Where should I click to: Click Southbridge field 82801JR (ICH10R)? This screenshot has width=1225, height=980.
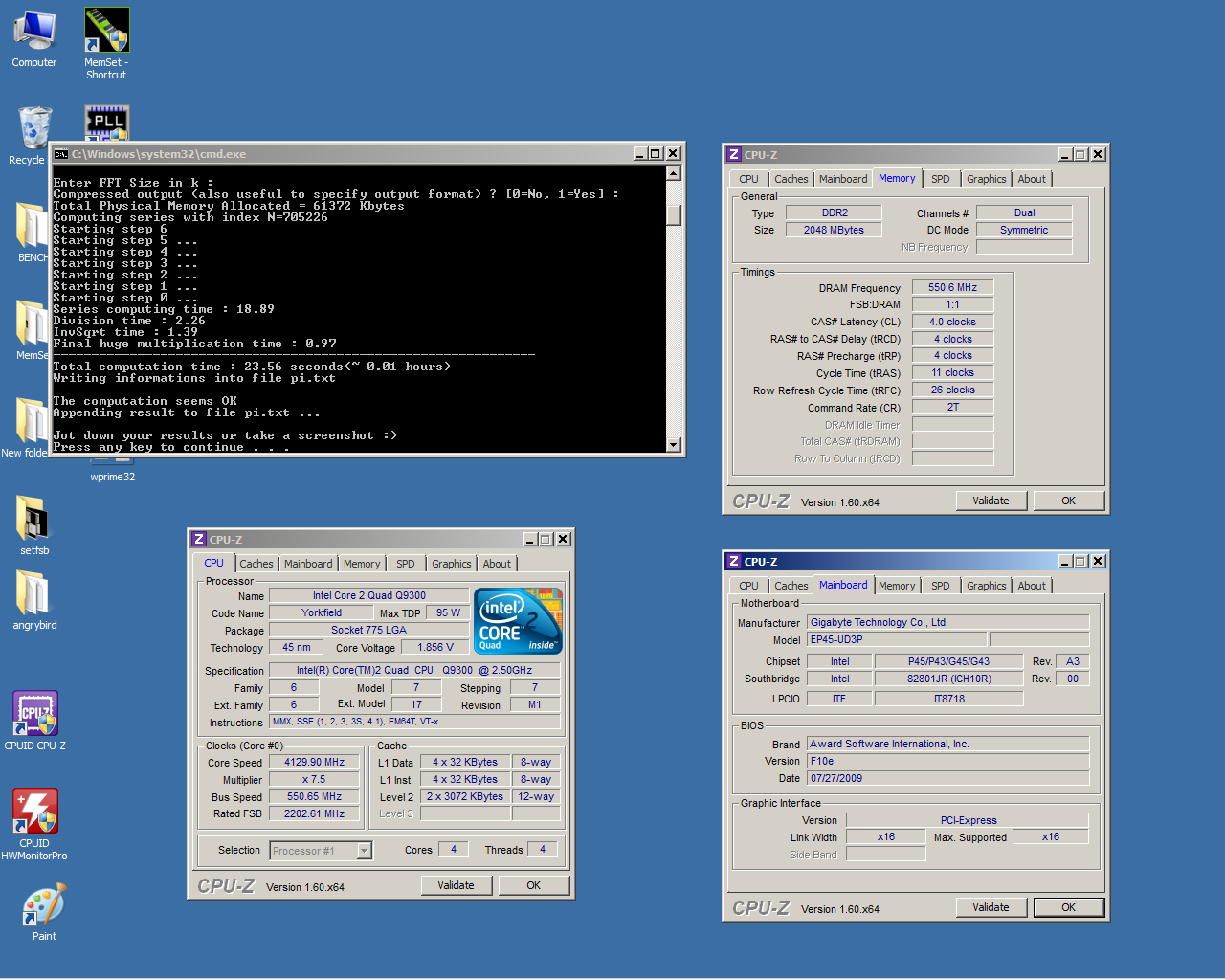coord(949,679)
